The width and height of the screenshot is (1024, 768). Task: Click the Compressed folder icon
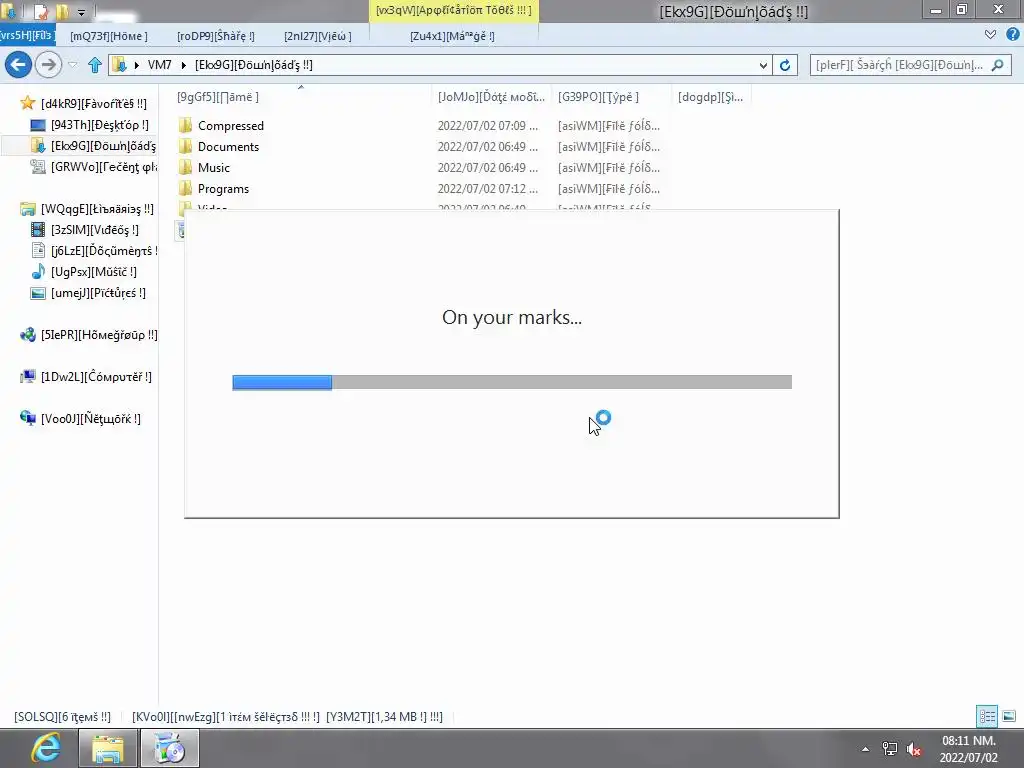[185, 125]
